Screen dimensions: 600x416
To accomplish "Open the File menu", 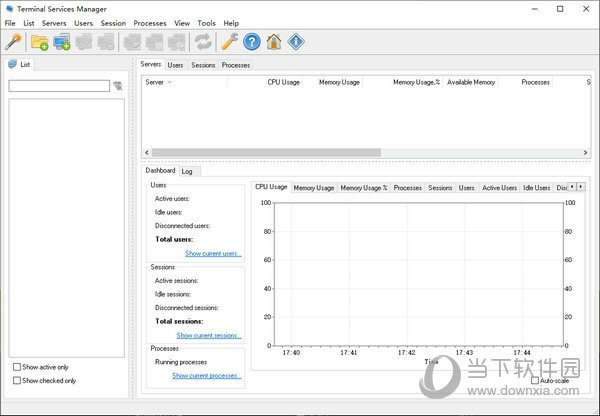I will (x=10, y=23).
